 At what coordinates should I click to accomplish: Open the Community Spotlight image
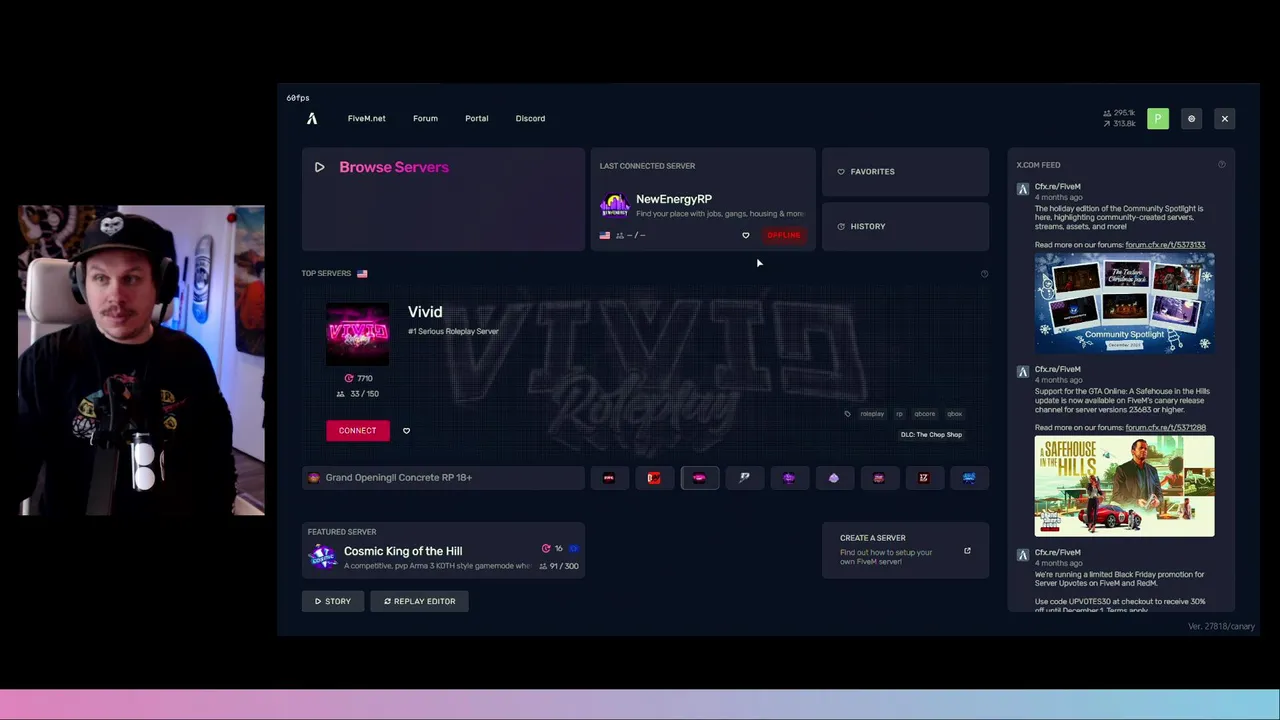pos(1124,303)
